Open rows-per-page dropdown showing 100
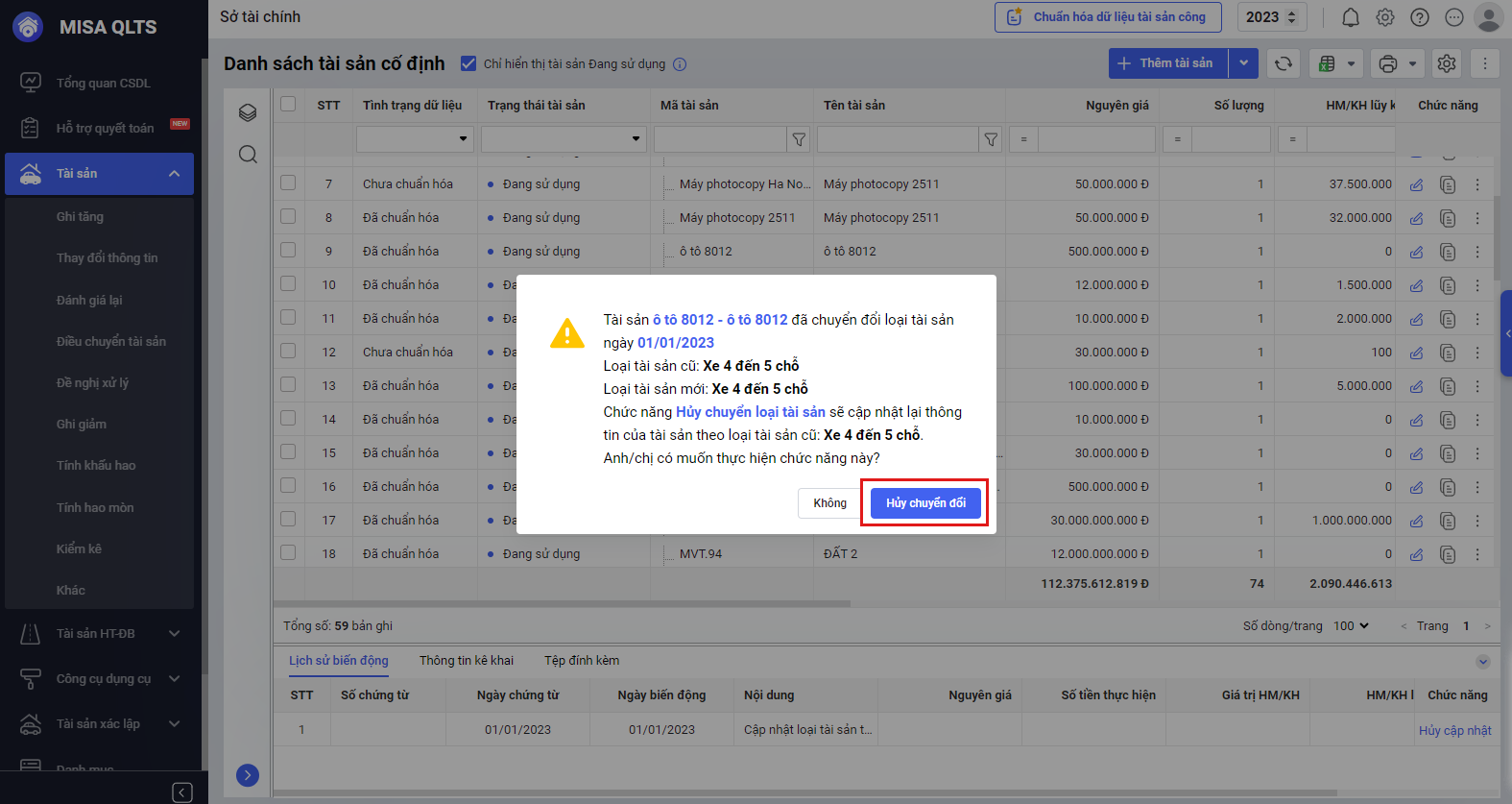Image resolution: width=1512 pixels, height=804 pixels. pyautogui.click(x=1351, y=625)
